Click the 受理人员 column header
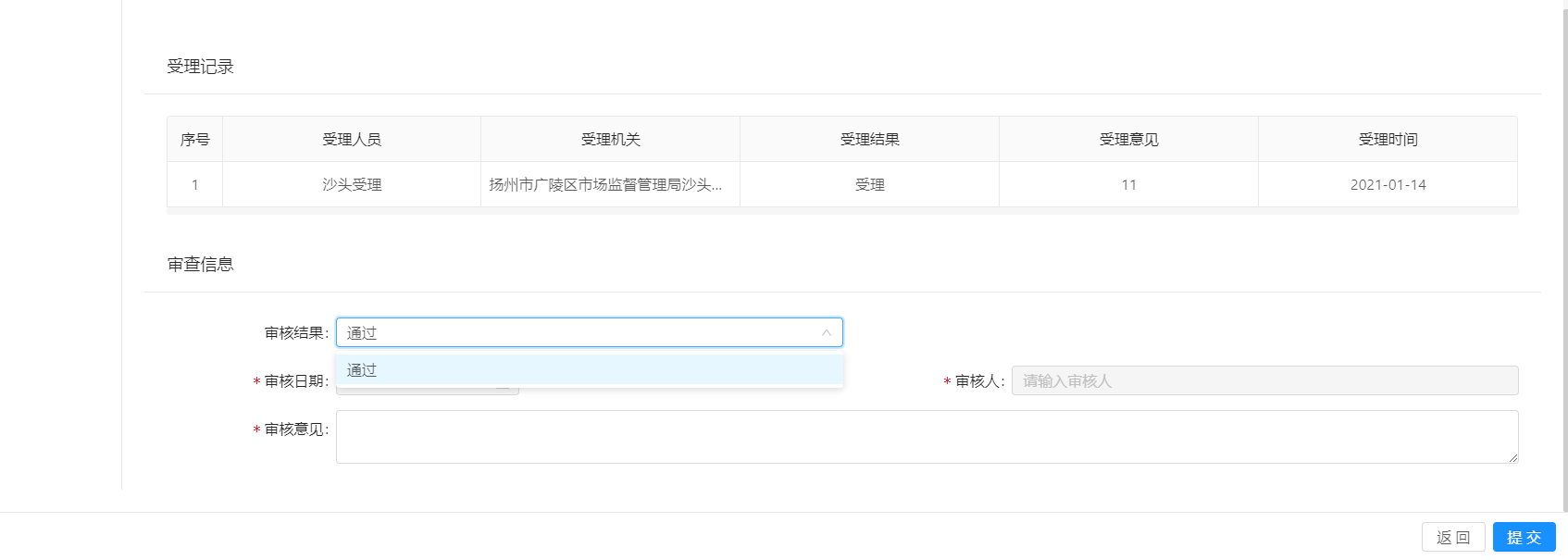The height and width of the screenshot is (560, 1568). (x=352, y=140)
